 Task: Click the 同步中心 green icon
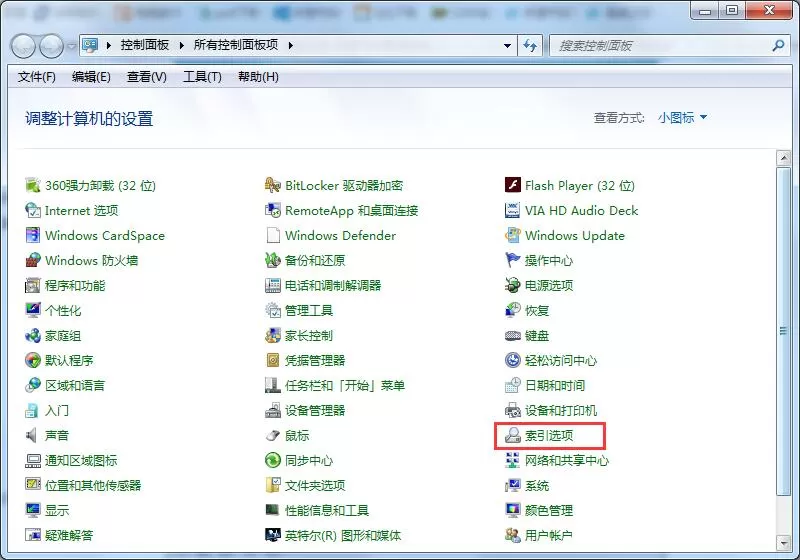coord(272,460)
